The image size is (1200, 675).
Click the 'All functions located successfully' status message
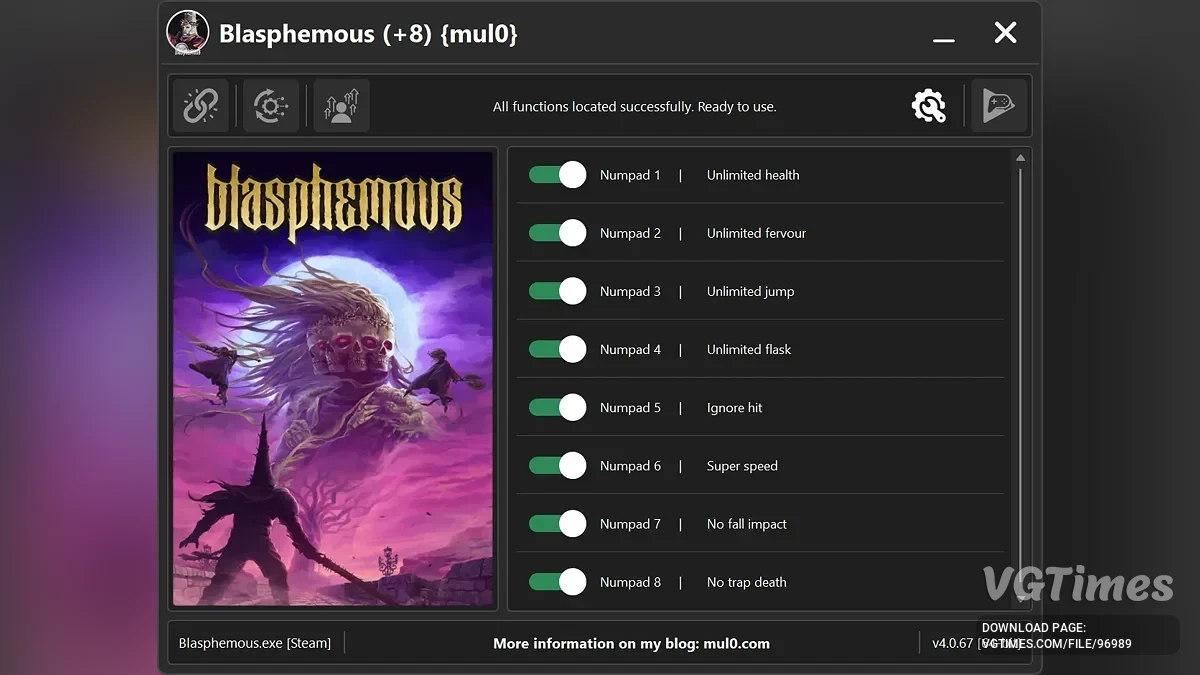click(635, 106)
